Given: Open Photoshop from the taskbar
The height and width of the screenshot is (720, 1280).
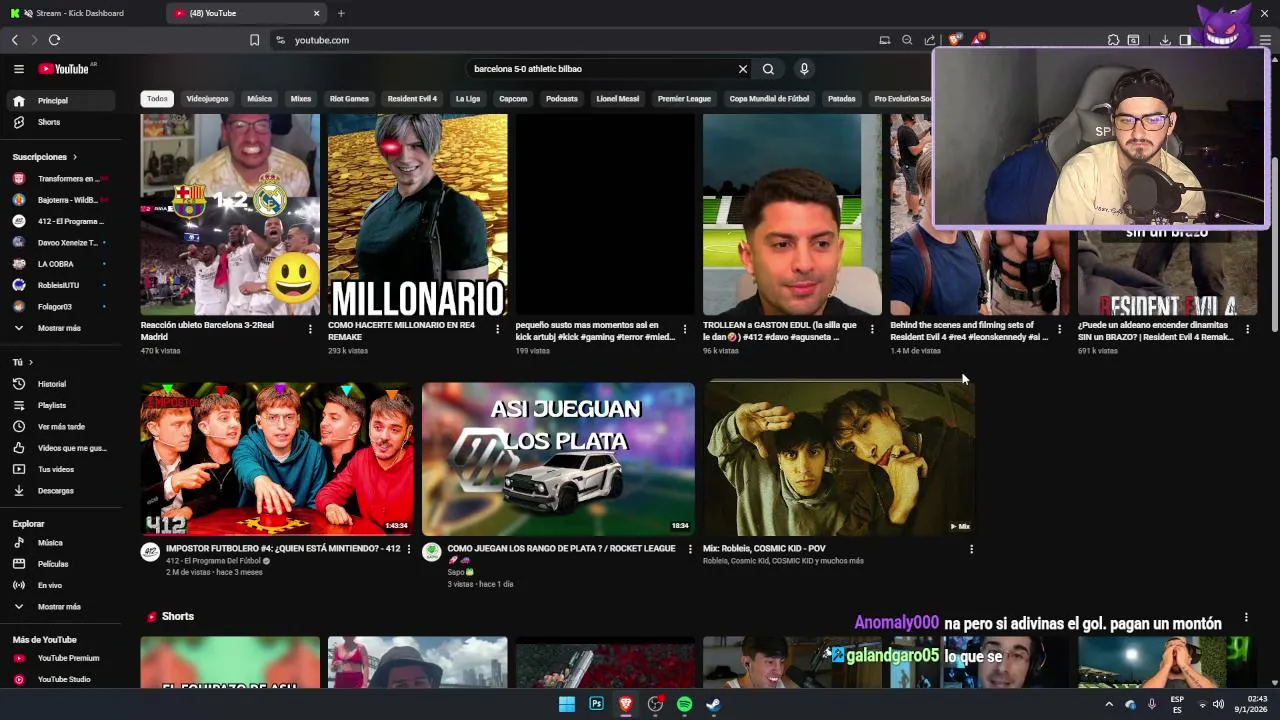Looking at the screenshot, I should [x=596, y=704].
